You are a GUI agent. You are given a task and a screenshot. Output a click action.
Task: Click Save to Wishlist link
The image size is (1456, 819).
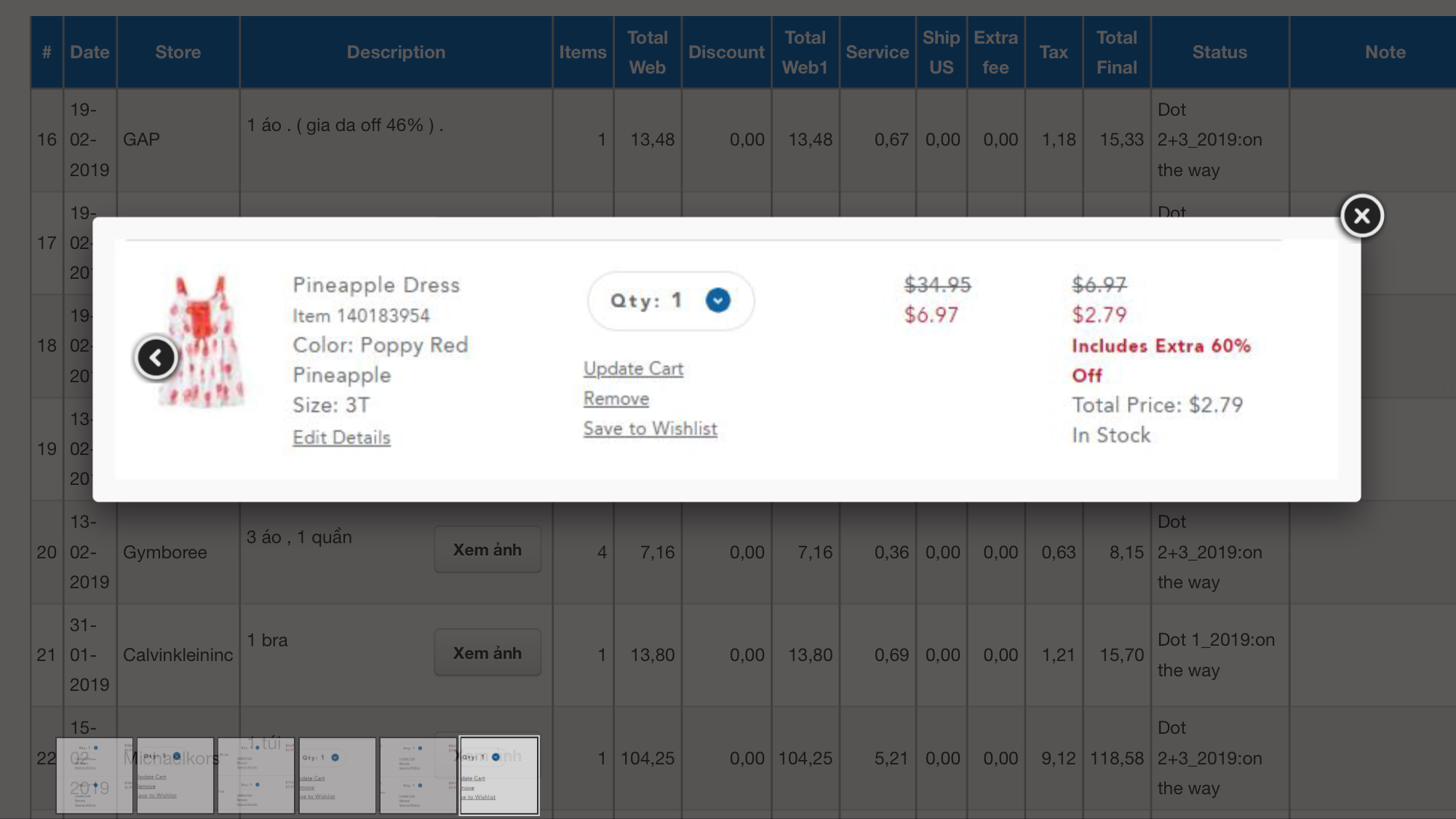coord(650,429)
